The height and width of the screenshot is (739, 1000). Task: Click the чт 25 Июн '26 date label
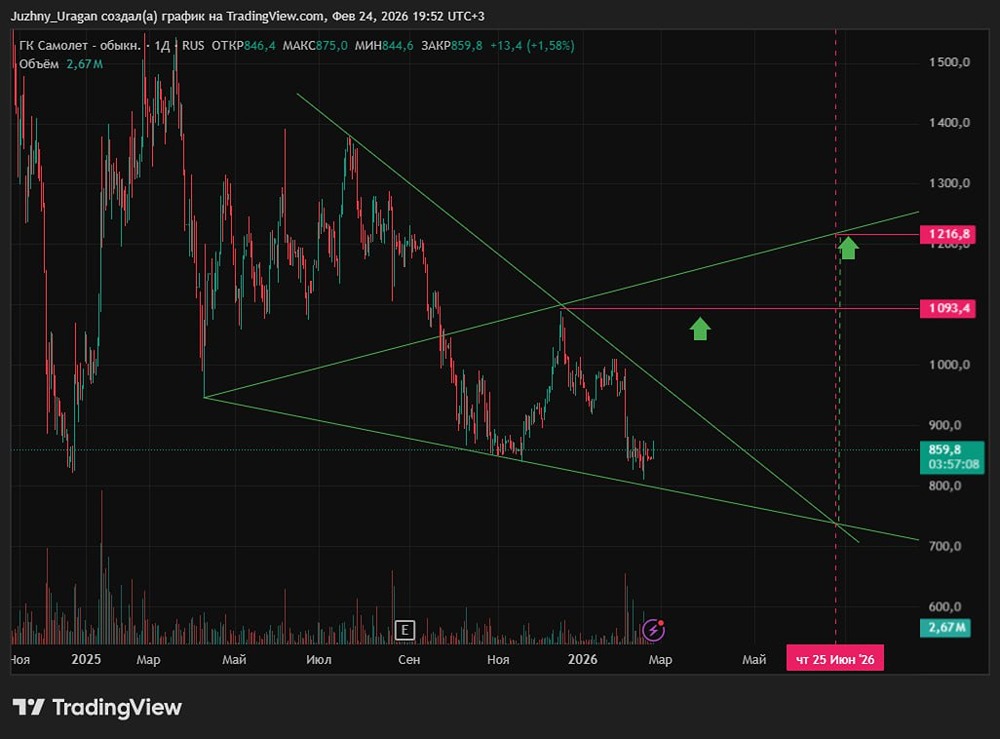[x=835, y=659]
